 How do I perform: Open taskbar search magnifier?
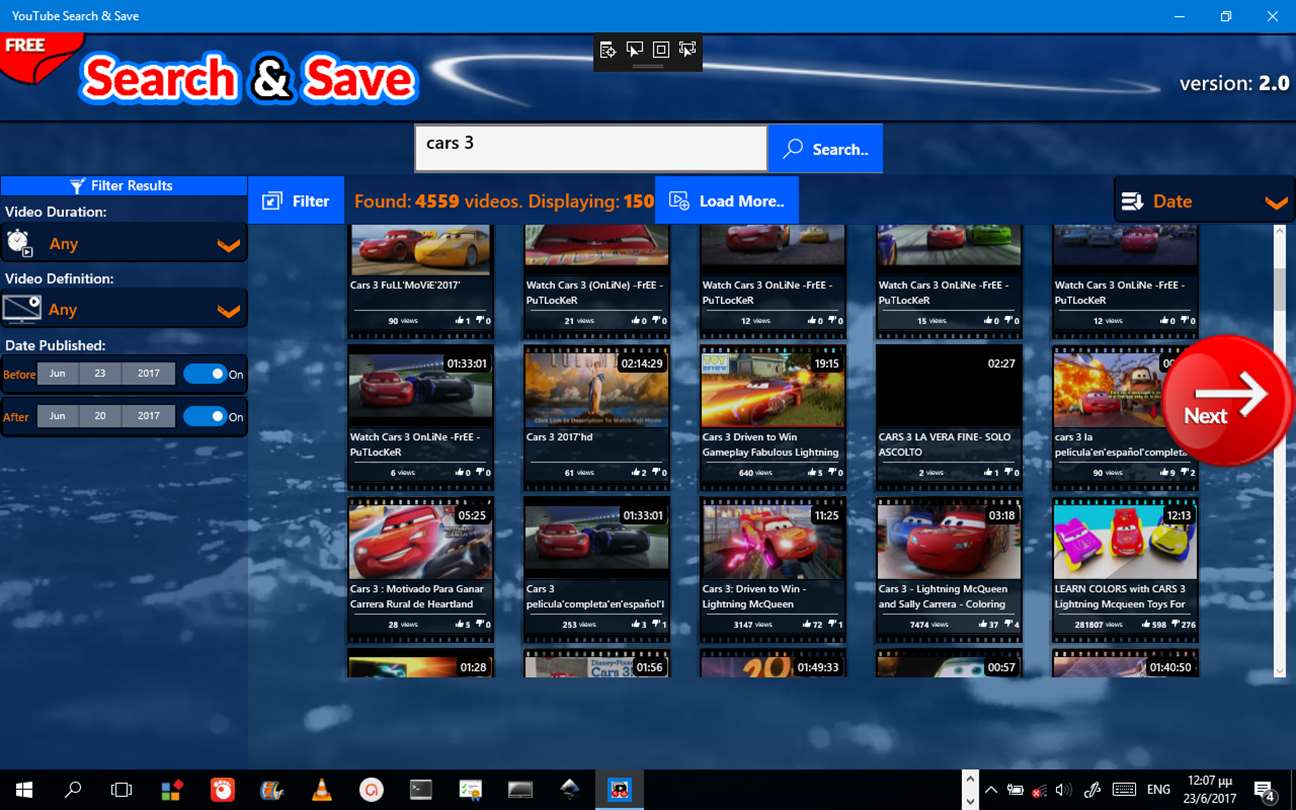point(72,790)
